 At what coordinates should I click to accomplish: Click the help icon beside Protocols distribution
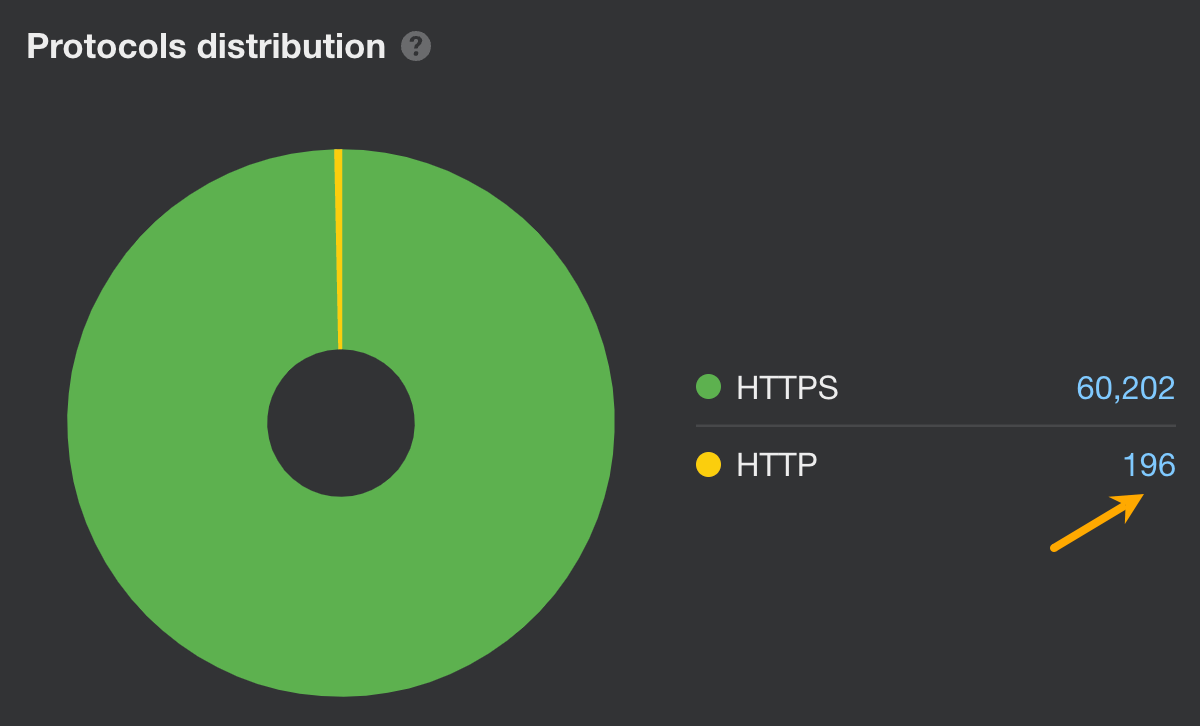tap(417, 45)
